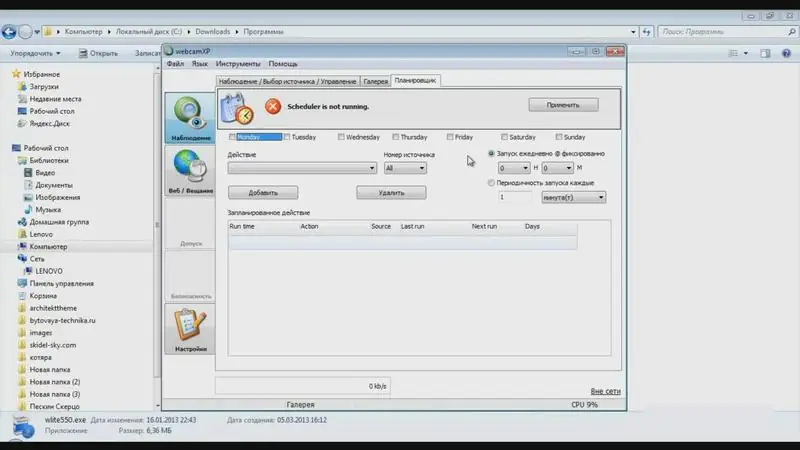Open the Инструменты menu
Image resolution: width=800 pixels, height=450 pixels.
(x=238, y=64)
